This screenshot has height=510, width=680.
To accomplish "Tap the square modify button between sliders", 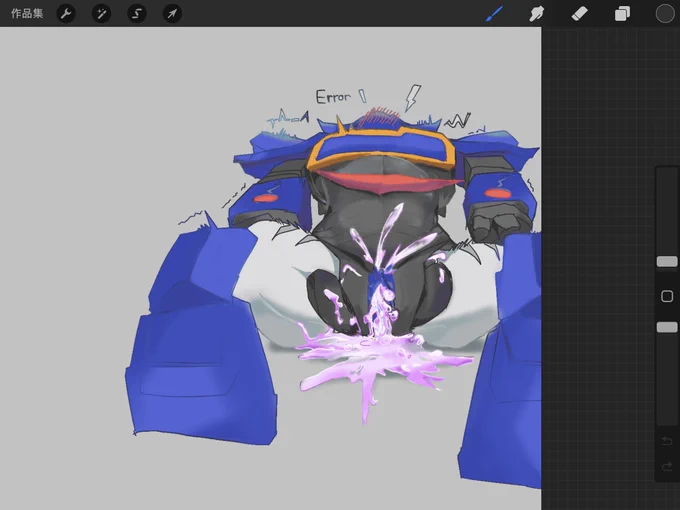I will point(667,296).
